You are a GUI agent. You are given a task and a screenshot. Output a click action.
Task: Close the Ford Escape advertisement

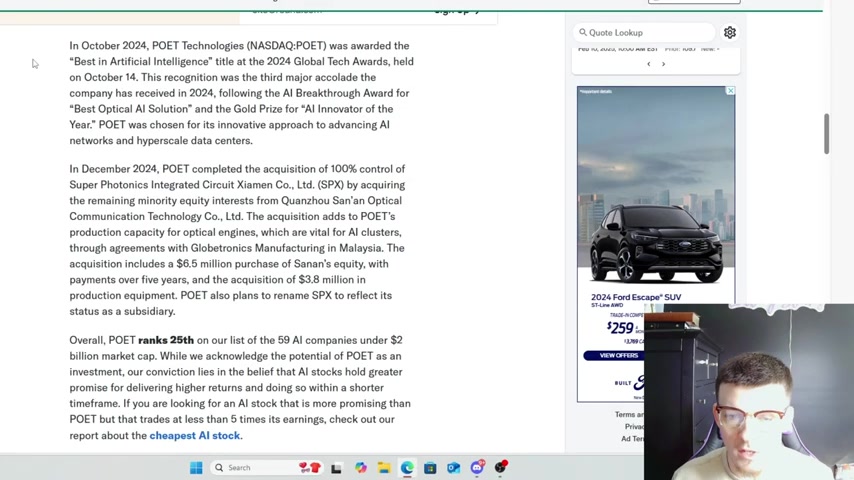tap(730, 91)
